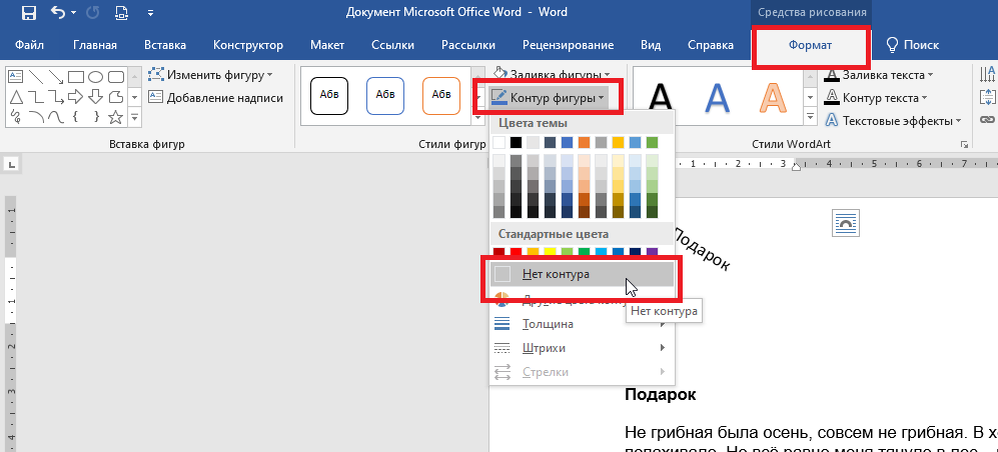Switch to the Главная tab
This screenshot has width=998, height=452.
tap(95, 45)
